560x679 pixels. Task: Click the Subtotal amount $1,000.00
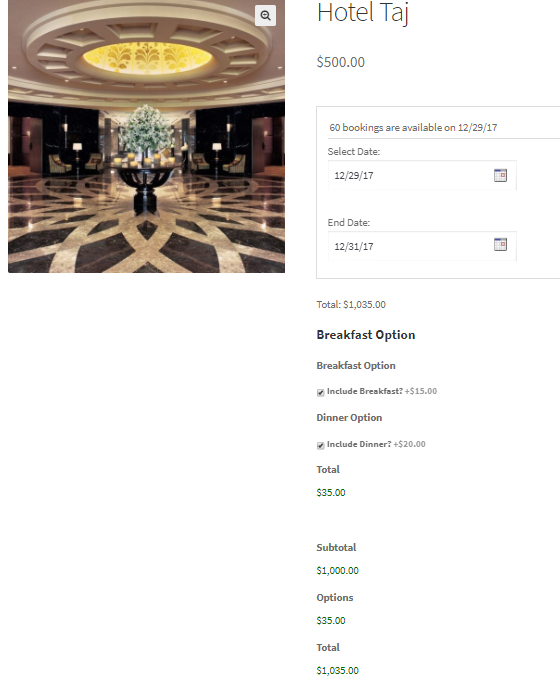coord(337,571)
